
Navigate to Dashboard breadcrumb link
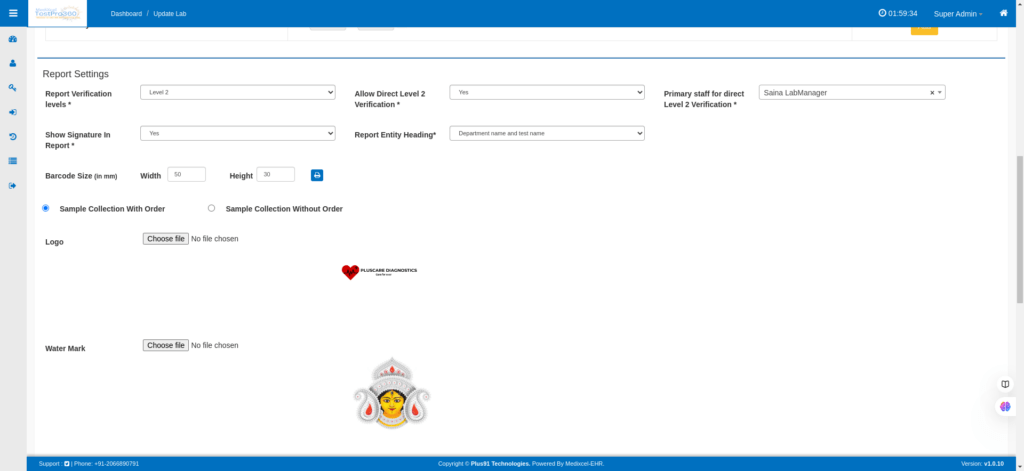[x=126, y=14]
